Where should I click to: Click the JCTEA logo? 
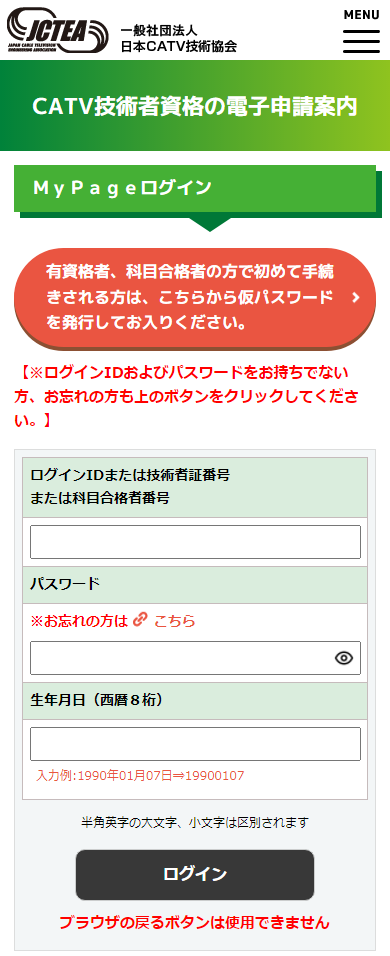pyautogui.click(x=58, y=30)
